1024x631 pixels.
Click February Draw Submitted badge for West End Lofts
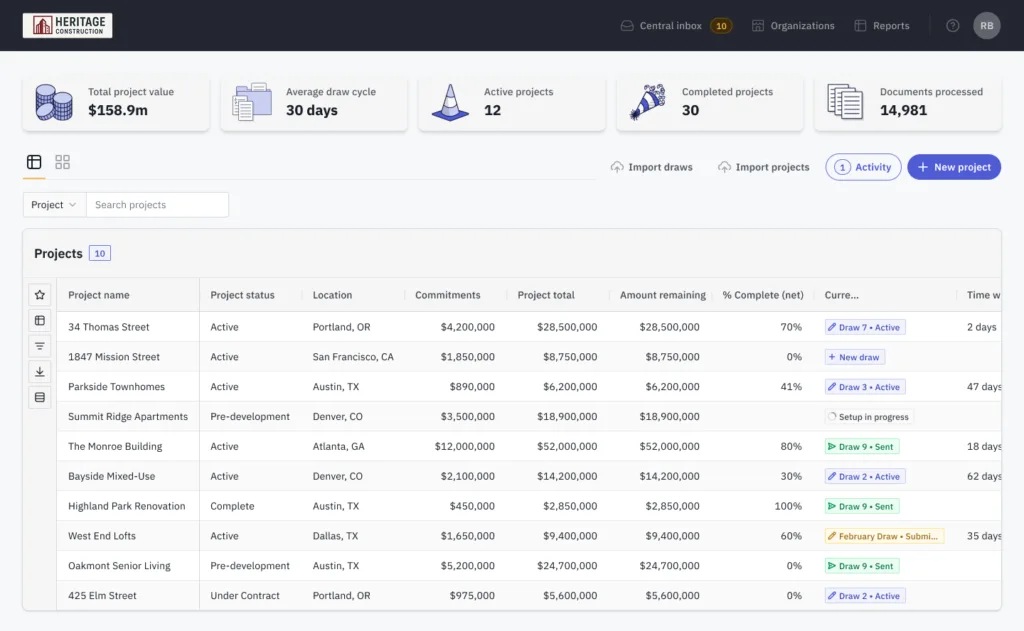(884, 536)
